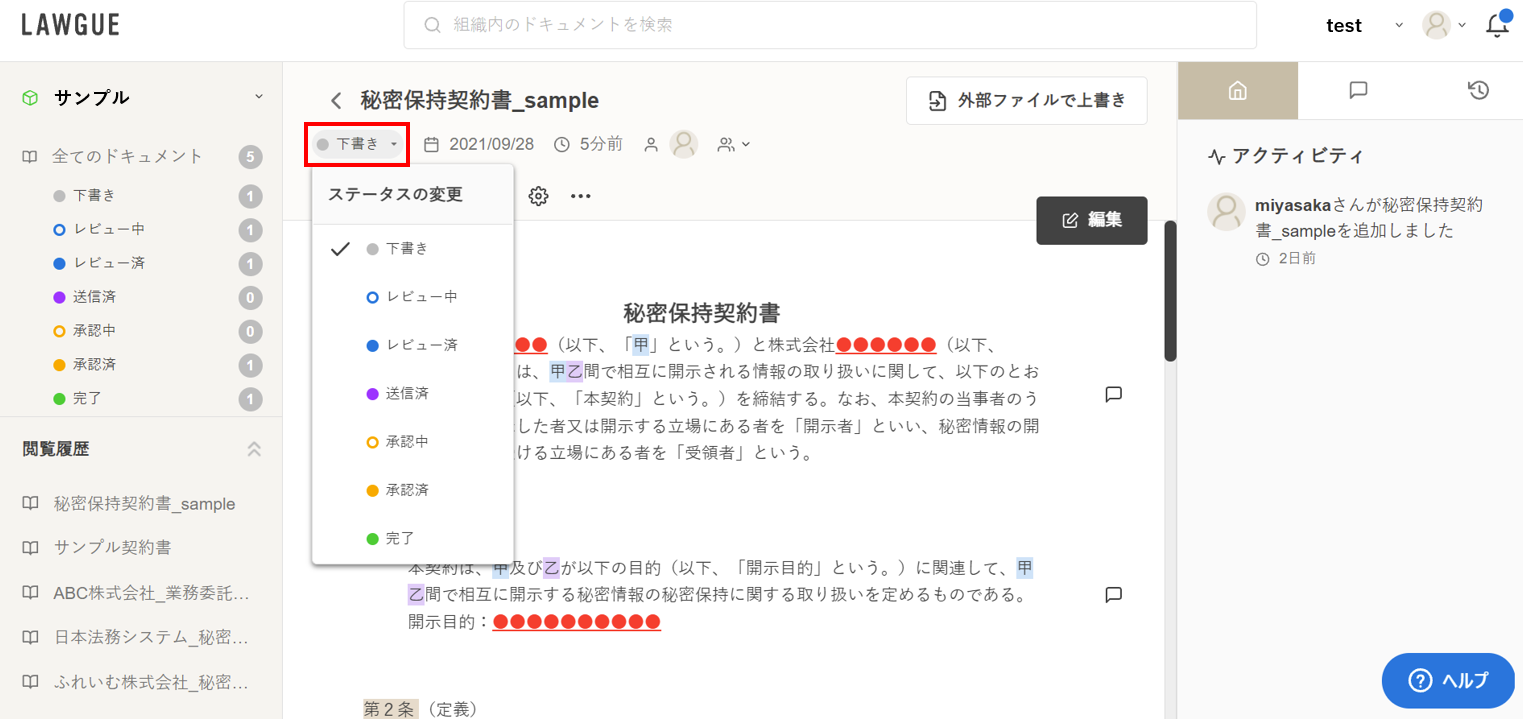Image resolution: width=1523 pixels, height=724 pixels.
Task: Click the 編集 edit button
Action: click(1091, 220)
